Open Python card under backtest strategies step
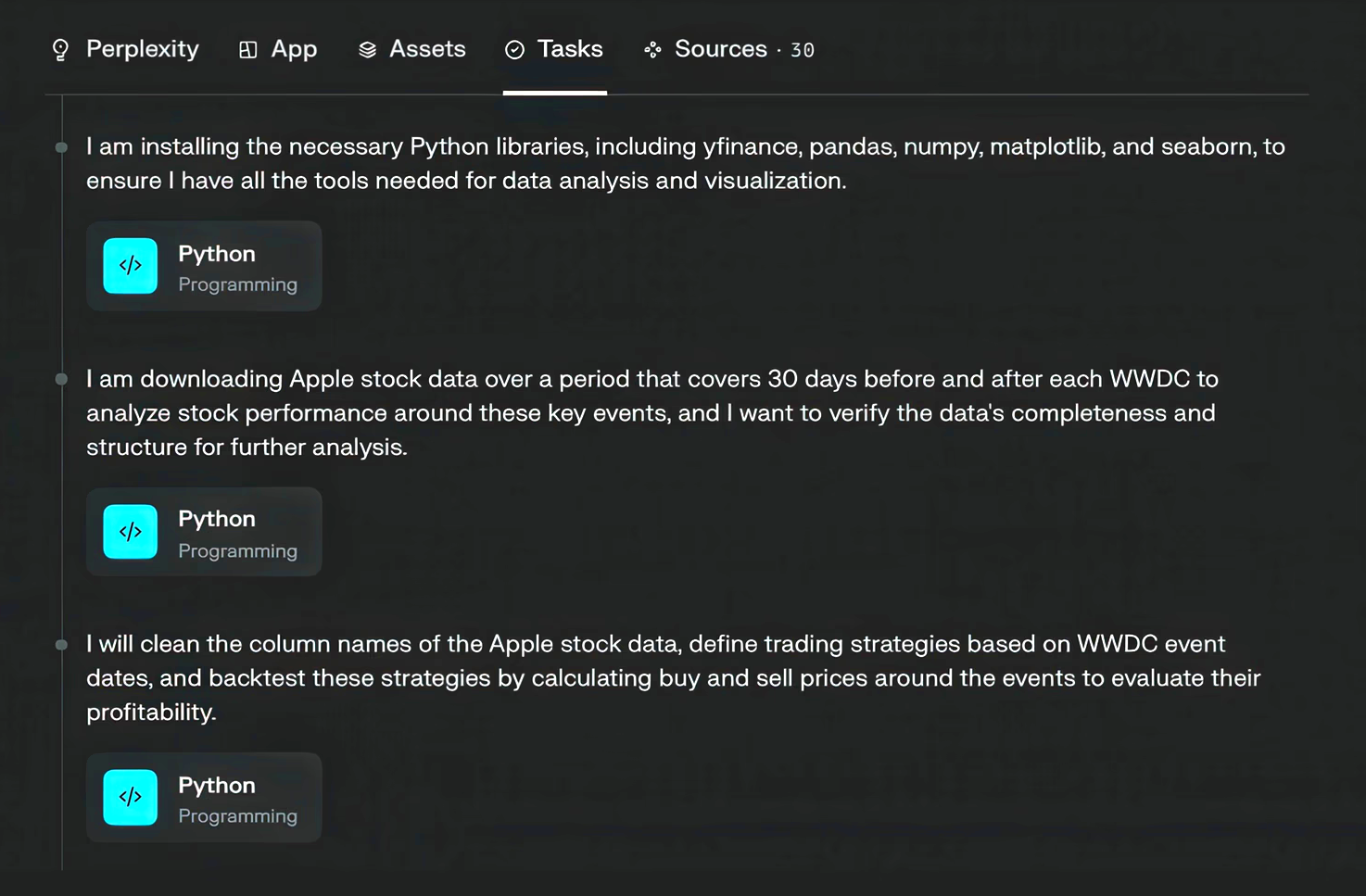This screenshot has width=1366, height=896. pyautogui.click(x=204, y=798)
